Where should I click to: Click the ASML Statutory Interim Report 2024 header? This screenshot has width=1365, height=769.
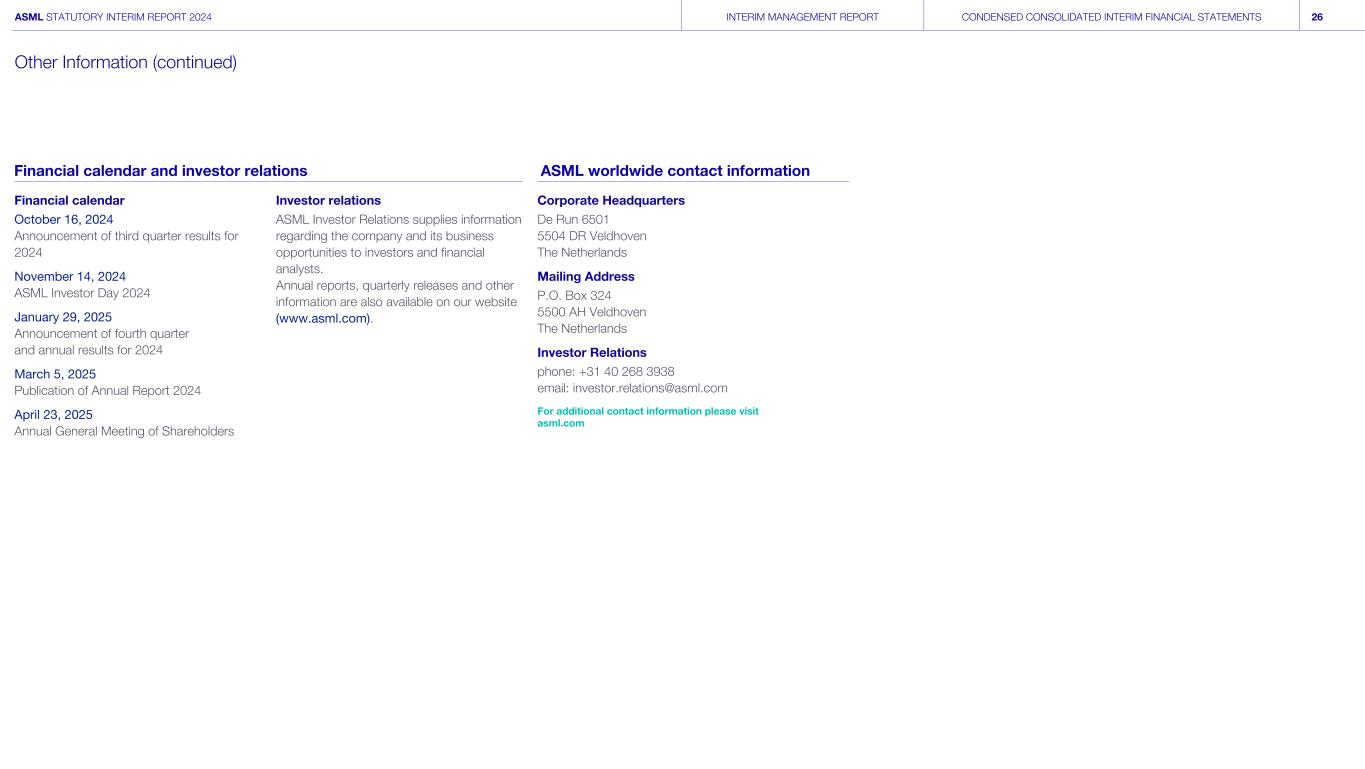point(113,17)
